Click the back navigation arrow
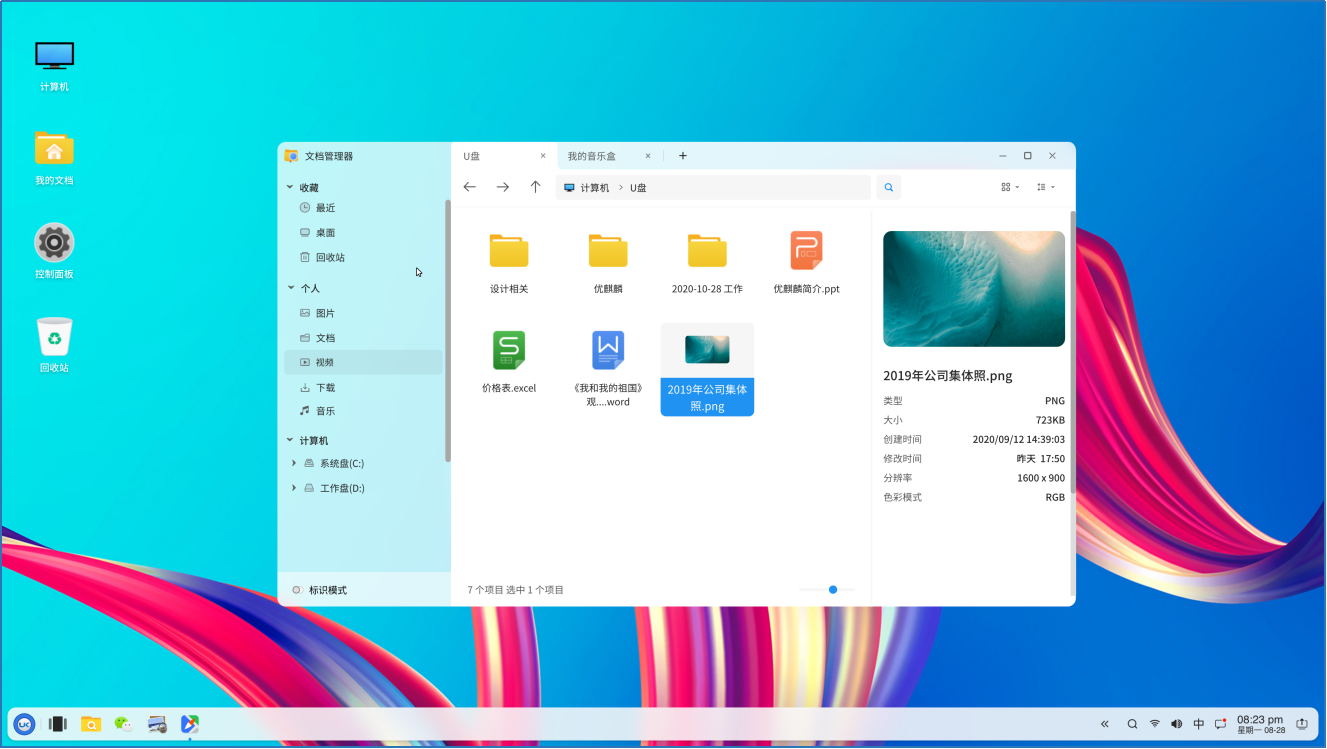The image size is (1327, 749). 469,187
